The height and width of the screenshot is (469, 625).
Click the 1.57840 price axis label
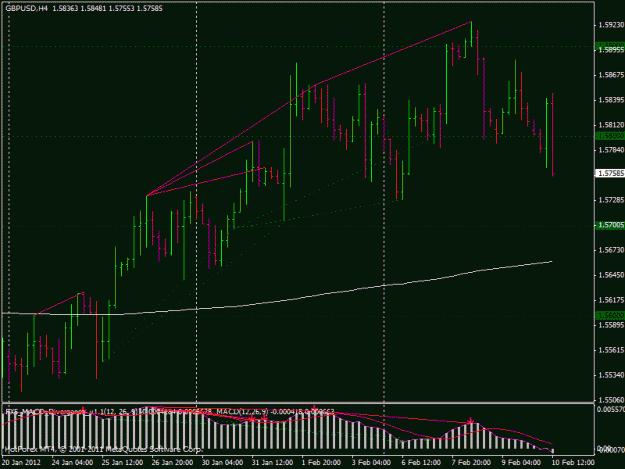[x=611, y=150]
